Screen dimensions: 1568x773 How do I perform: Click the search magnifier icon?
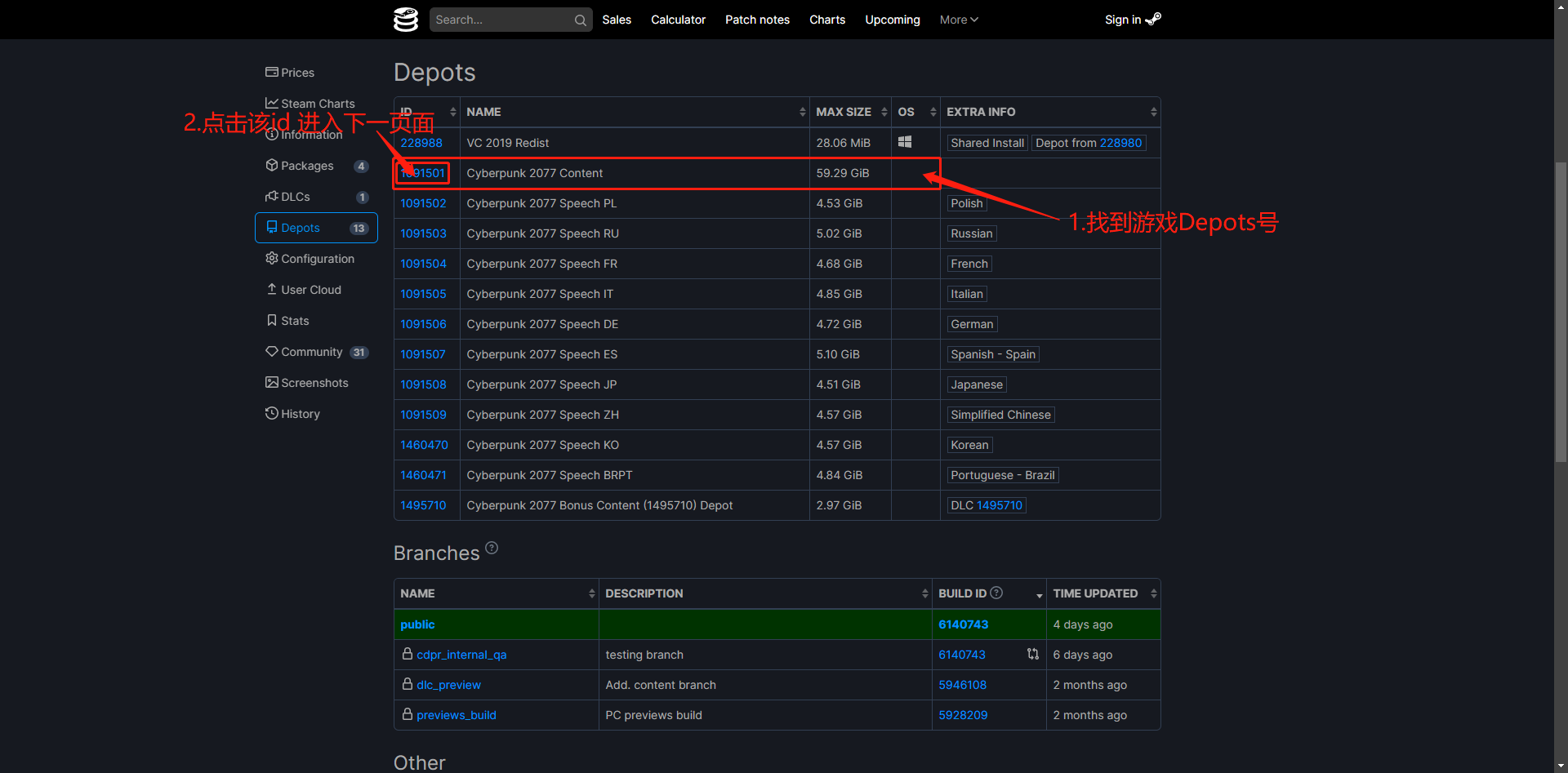[x=580, y=20]
